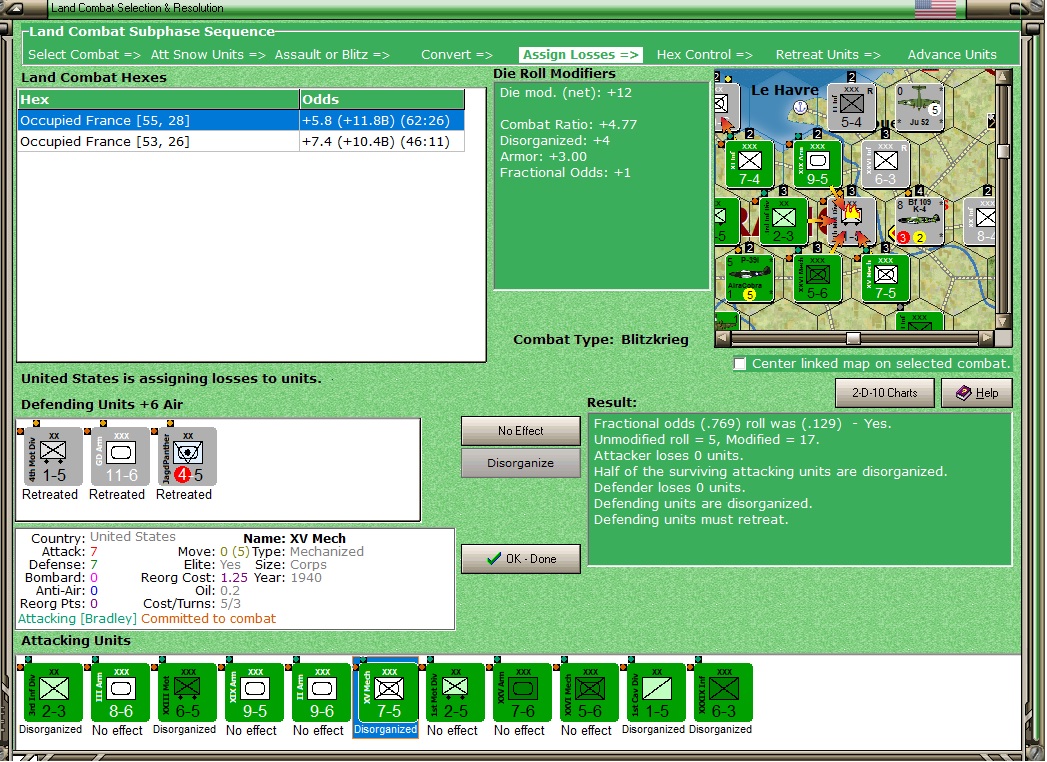
Task: Click the US flag icon in title bar
Action: 935,9
